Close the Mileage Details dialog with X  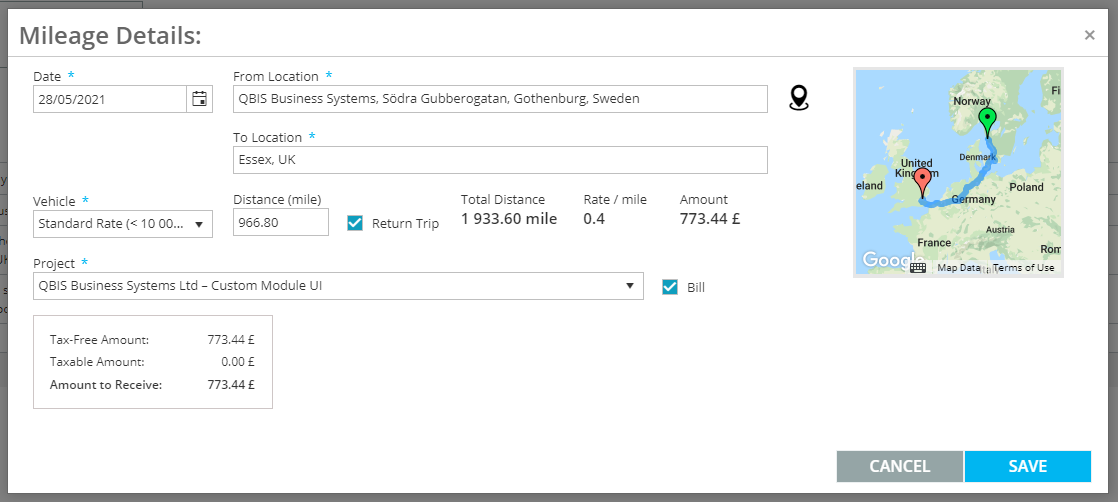[1089, 35]
